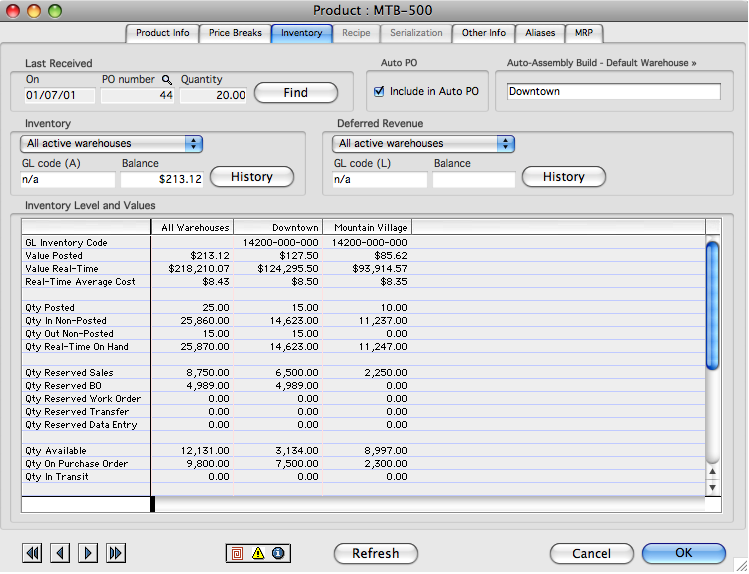Switch to the Other Info tab
749x574 pixels.
tap(483, 33)
